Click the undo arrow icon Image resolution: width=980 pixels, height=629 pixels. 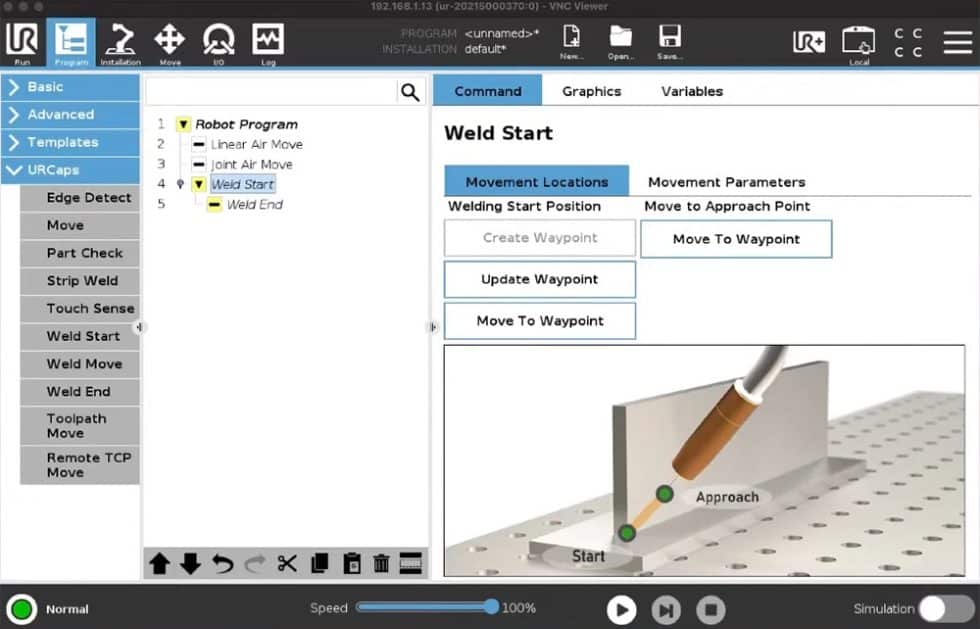tap(222, 563)
